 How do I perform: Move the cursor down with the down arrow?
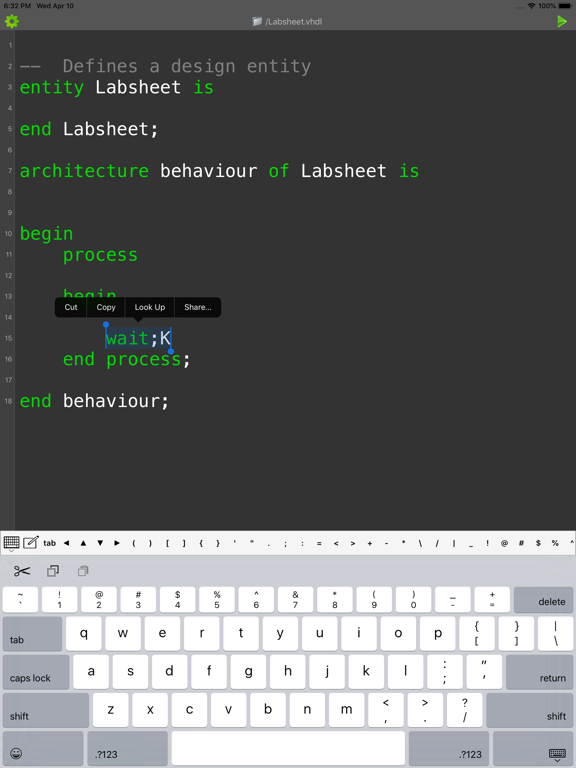pos(100,543)
